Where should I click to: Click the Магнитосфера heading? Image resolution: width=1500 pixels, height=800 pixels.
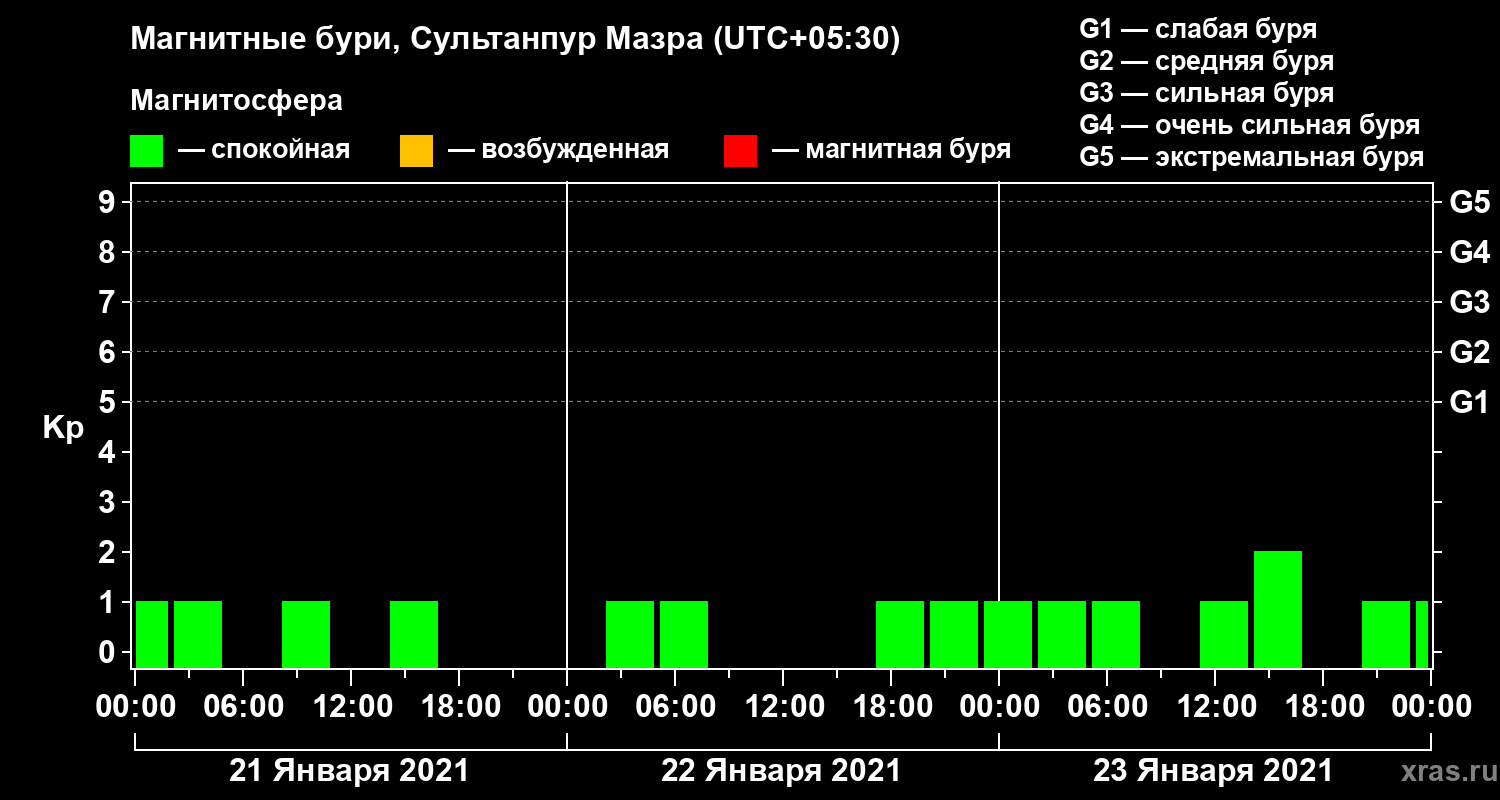(236, 101)
